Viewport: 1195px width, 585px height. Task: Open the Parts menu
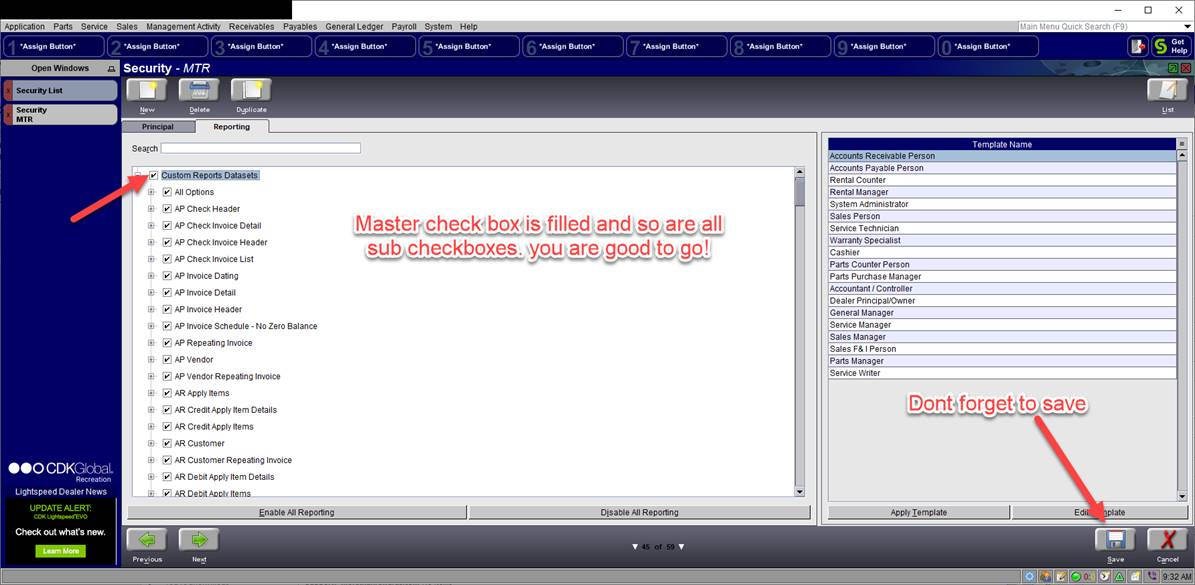[62, 27]
